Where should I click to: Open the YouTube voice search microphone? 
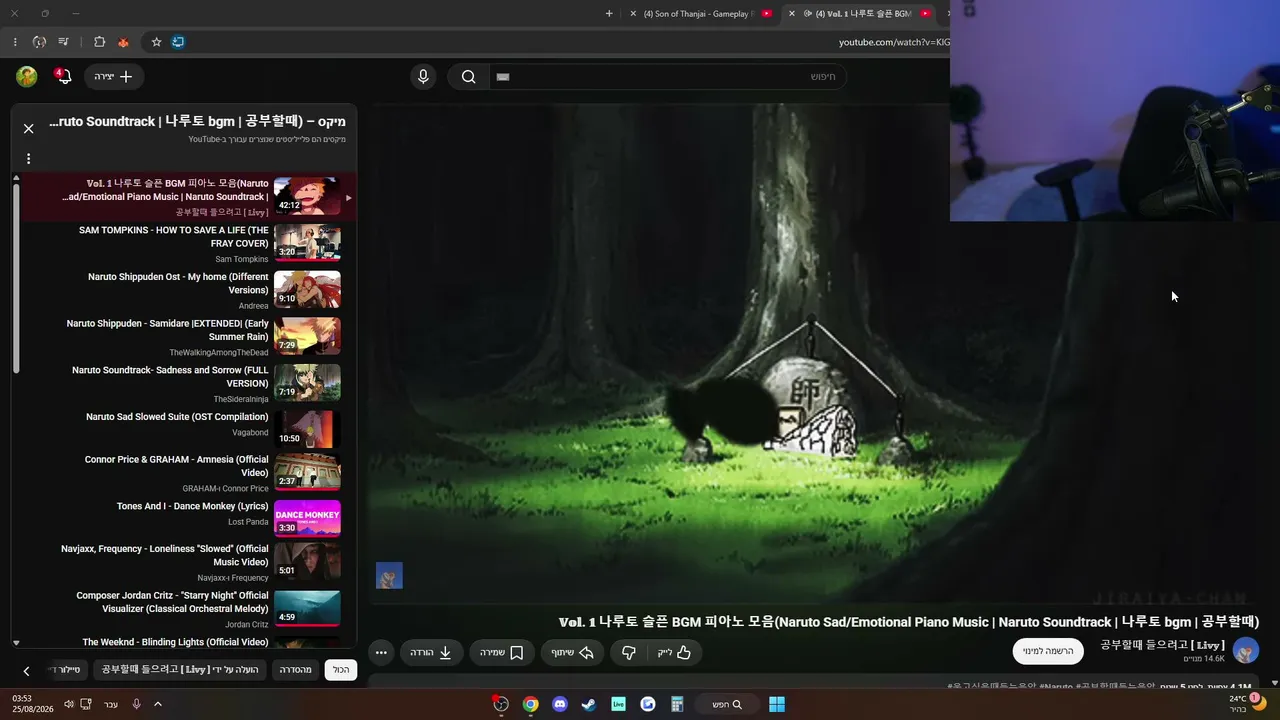coord(423,77)
